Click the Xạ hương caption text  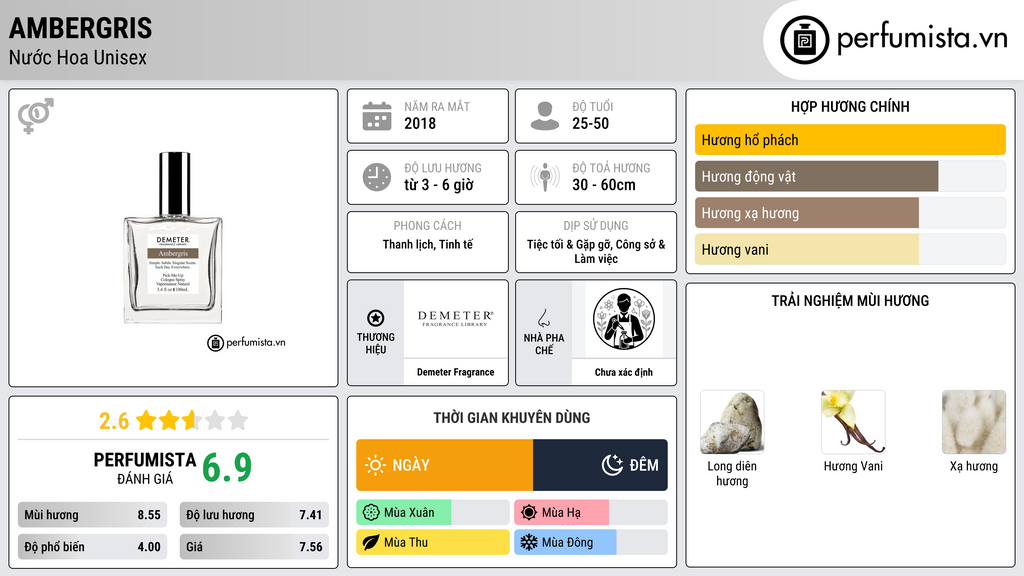click(x=974, y=466)
